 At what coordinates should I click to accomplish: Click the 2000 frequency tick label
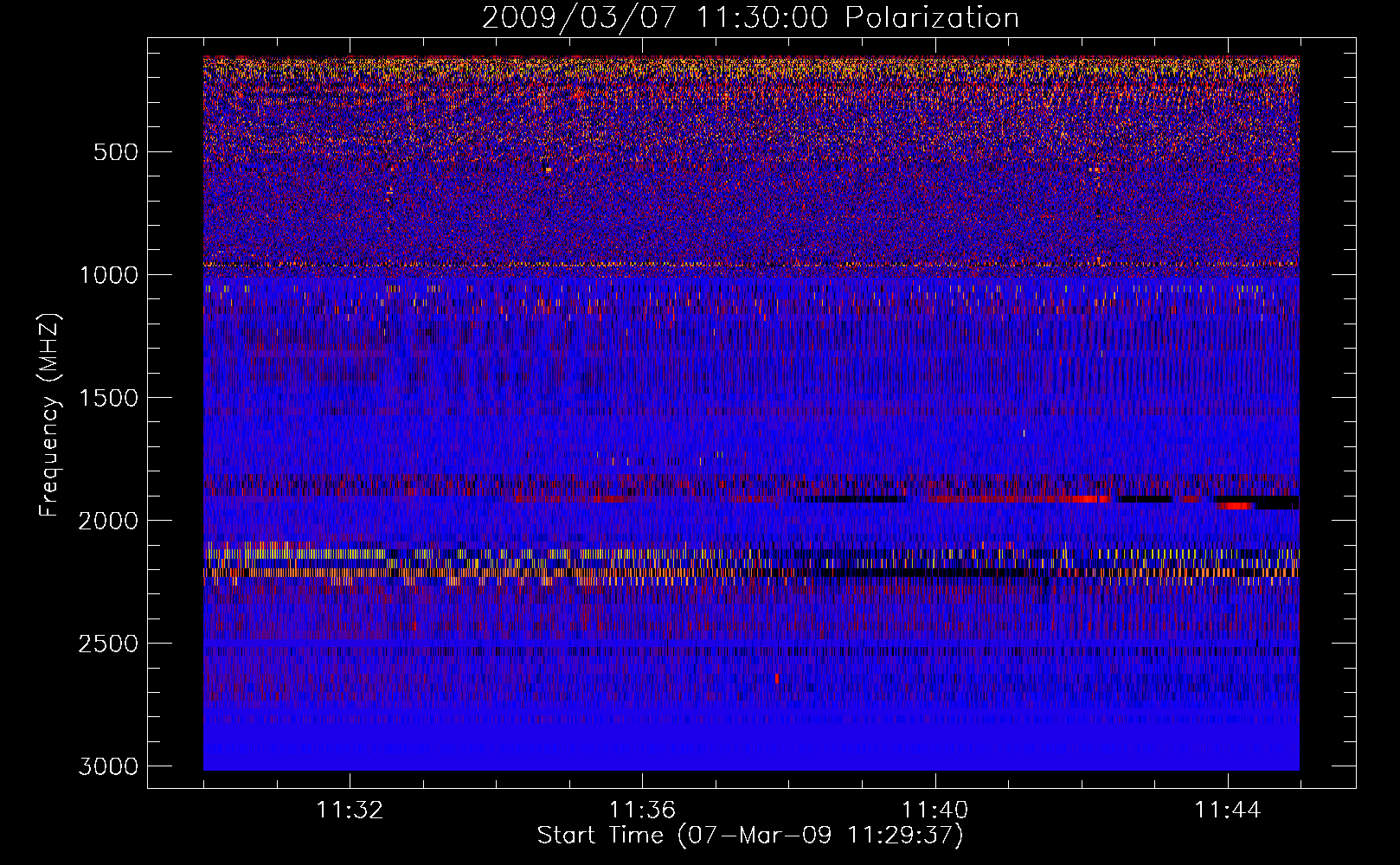coord(108,521)
